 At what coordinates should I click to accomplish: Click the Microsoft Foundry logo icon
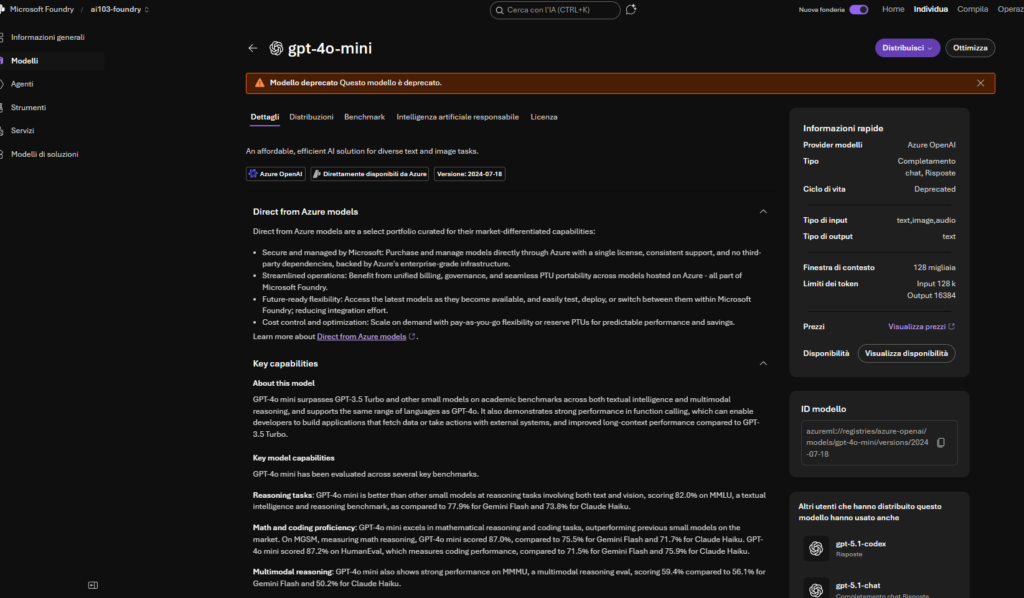pos(2,9)
